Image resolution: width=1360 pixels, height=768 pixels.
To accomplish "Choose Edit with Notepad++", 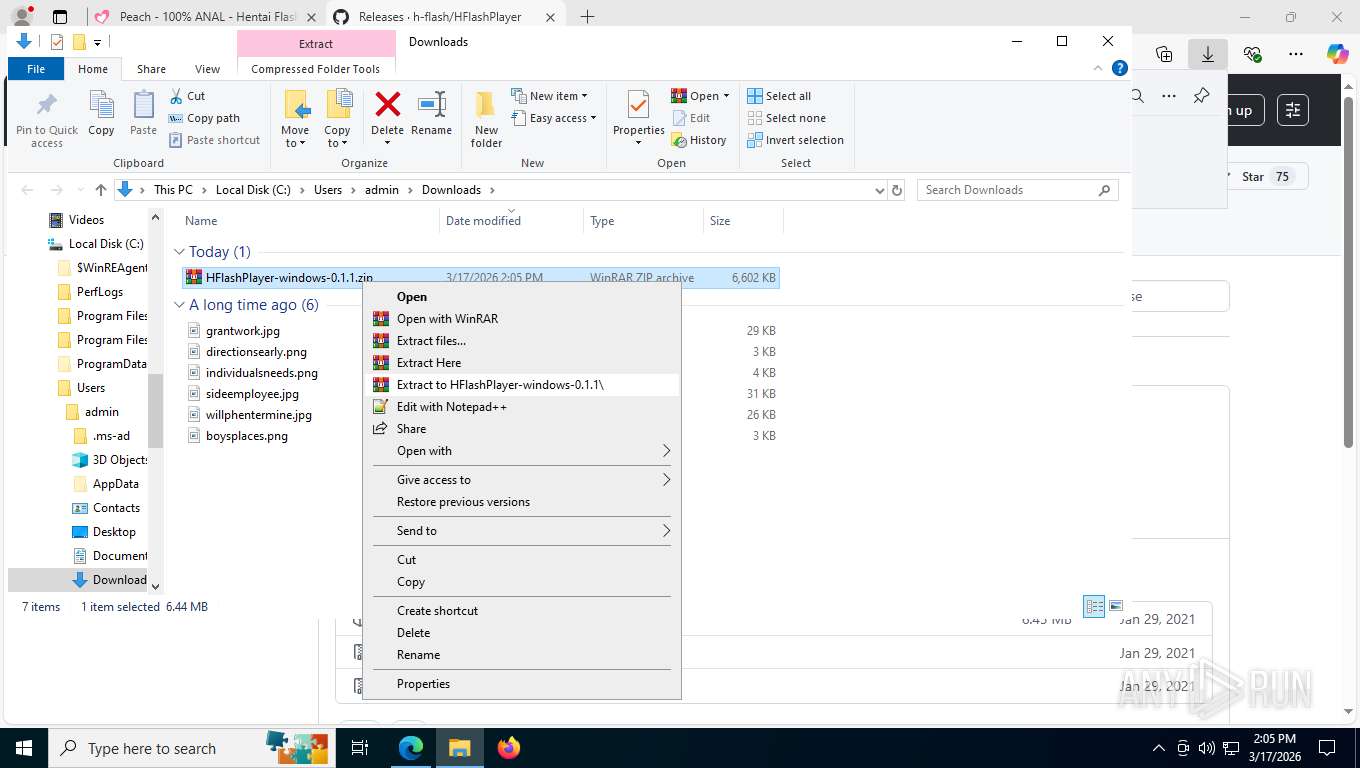I will coord(521,407).
